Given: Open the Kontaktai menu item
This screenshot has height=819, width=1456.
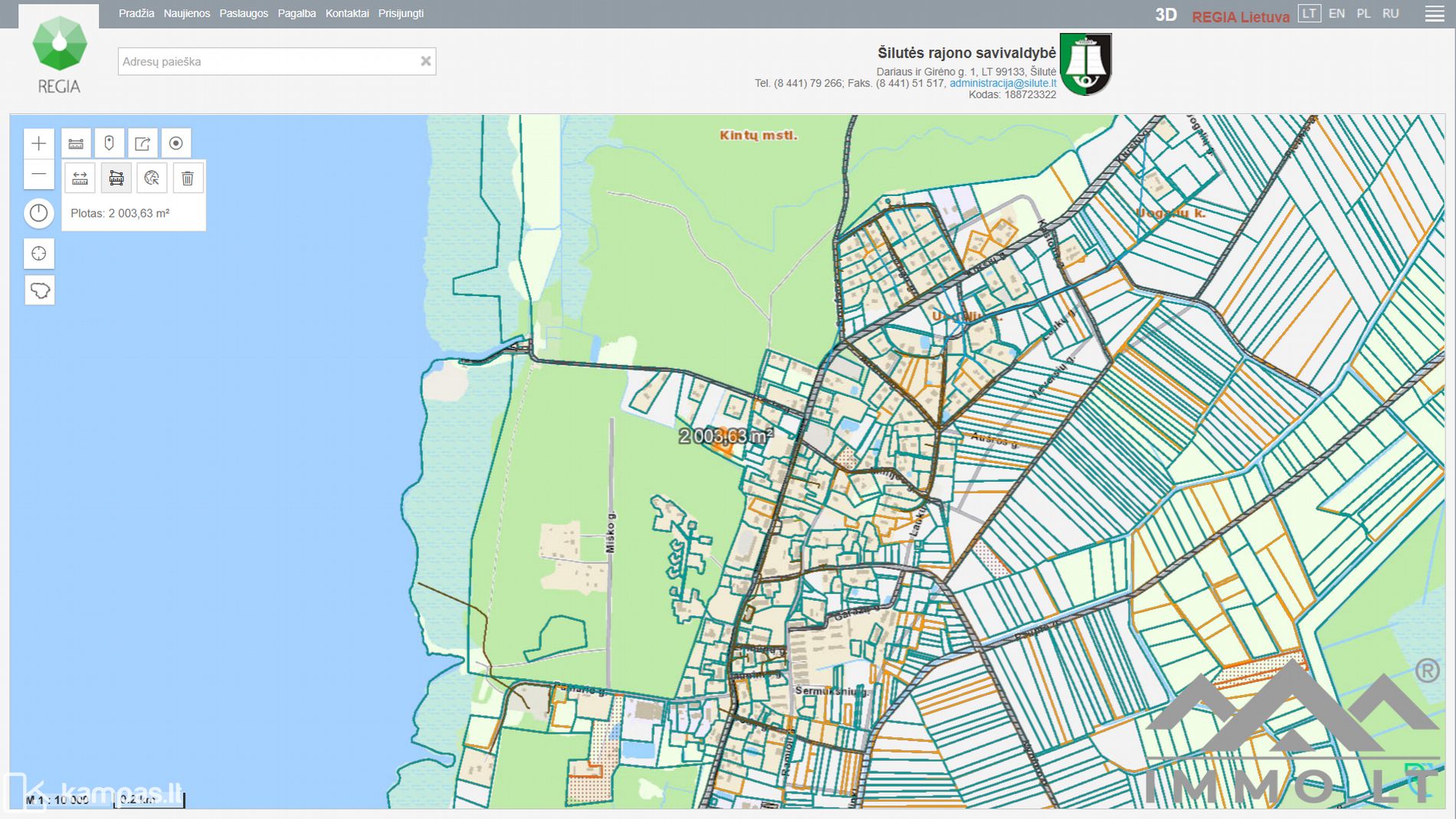Looking at the screenshot, I should 346,13.
